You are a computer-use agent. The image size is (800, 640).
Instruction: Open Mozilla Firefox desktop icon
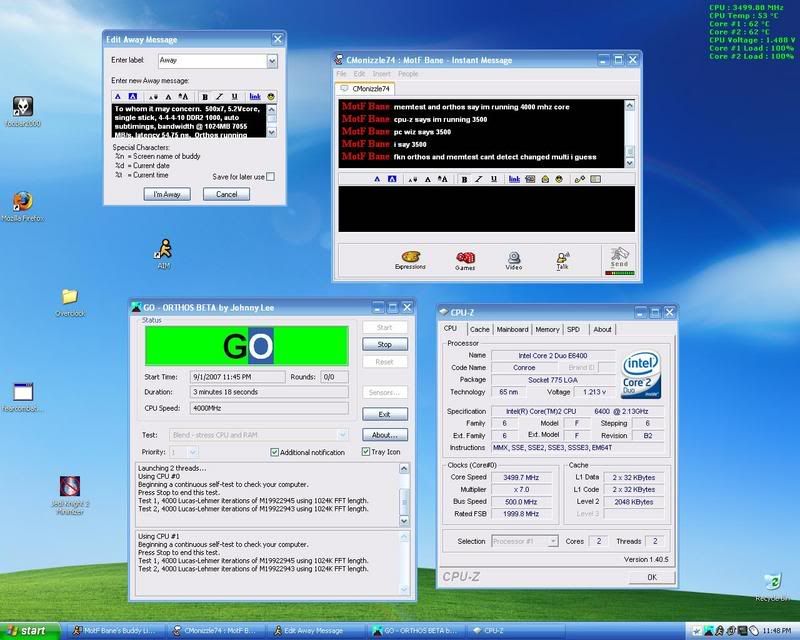pos(22,207)
